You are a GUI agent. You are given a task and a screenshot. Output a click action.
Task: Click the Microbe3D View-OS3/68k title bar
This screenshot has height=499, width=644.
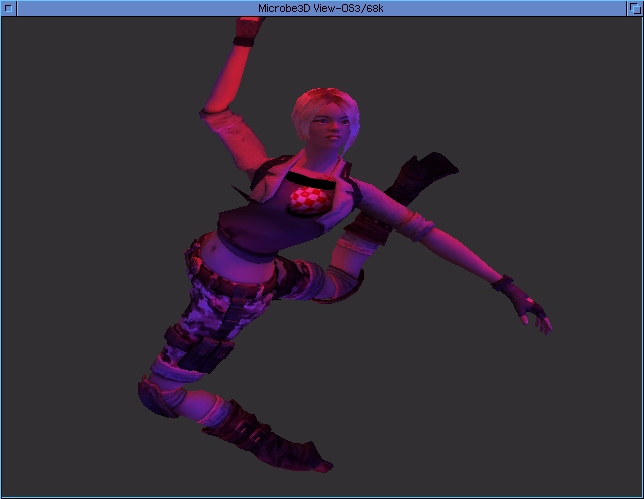pyautogui.click(x=321, y=8)
